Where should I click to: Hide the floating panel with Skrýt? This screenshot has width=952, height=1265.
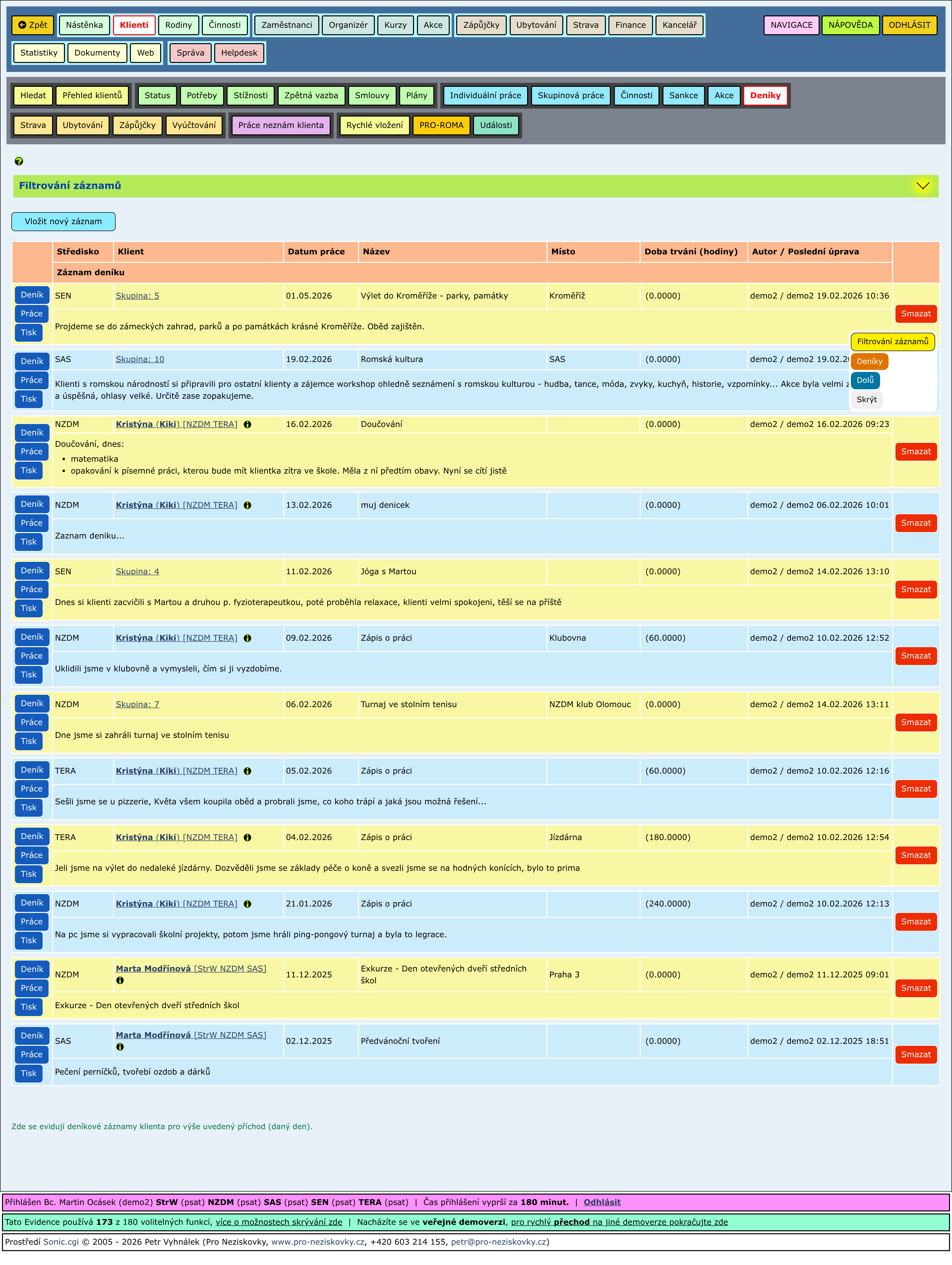click(x=866, y=400)
